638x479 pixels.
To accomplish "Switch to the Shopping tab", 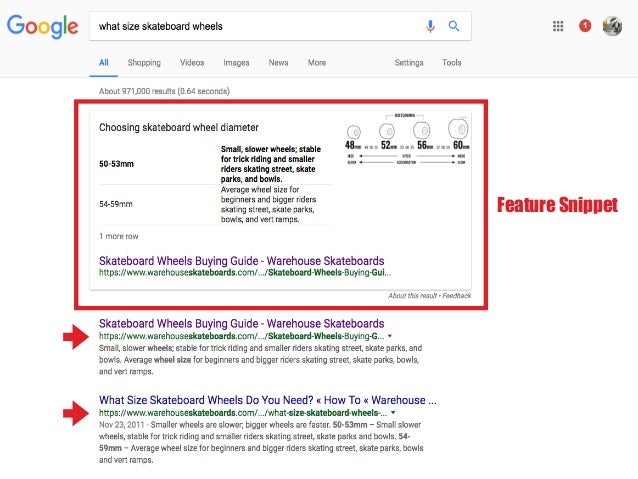I will pos(144,63).
